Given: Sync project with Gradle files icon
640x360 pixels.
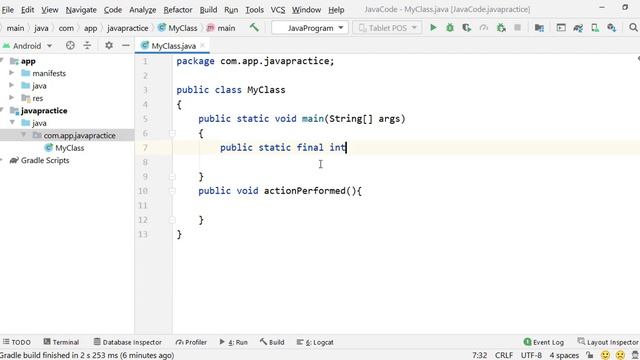Looking at the screenshot, I should [578, 28].
